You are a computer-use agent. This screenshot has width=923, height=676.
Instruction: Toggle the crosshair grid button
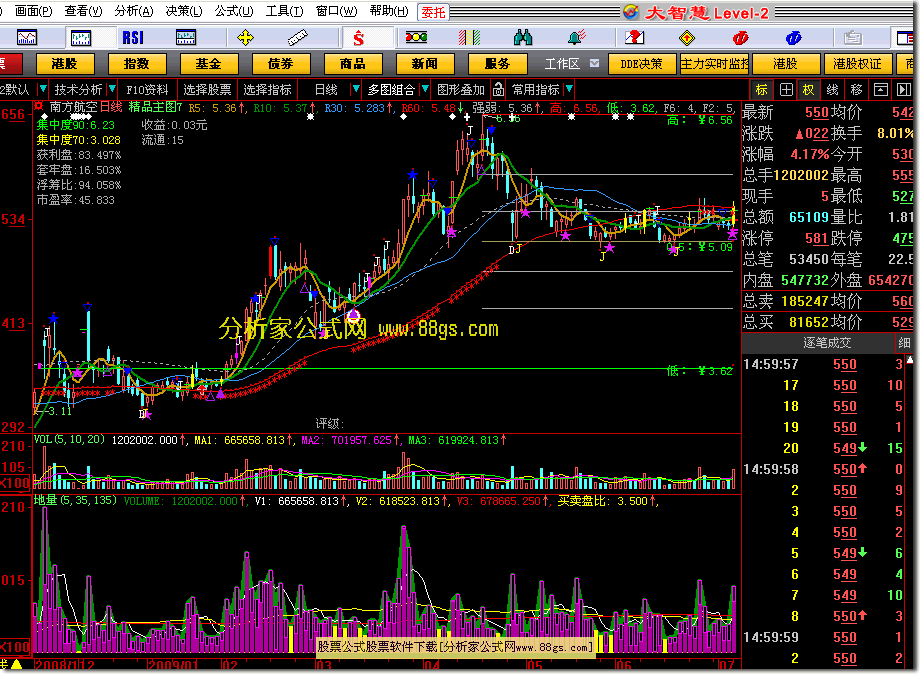click(786, 90)
